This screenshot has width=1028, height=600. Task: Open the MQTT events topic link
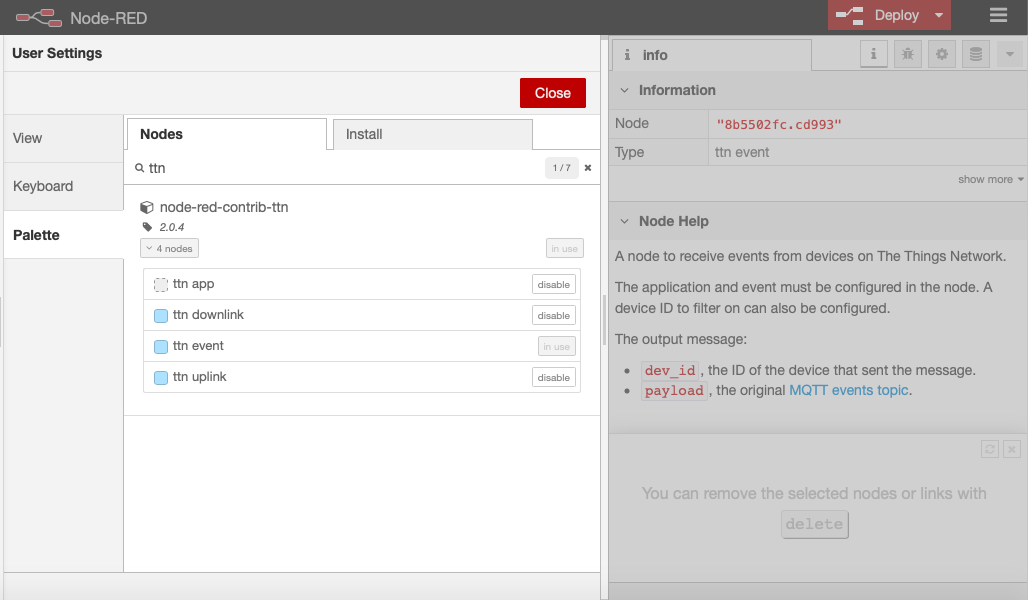(848, 390)
